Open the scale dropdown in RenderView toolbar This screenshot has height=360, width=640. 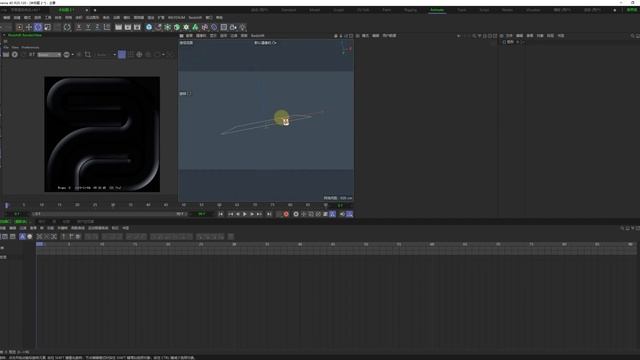pyautogui.click(x=106, y=54)
